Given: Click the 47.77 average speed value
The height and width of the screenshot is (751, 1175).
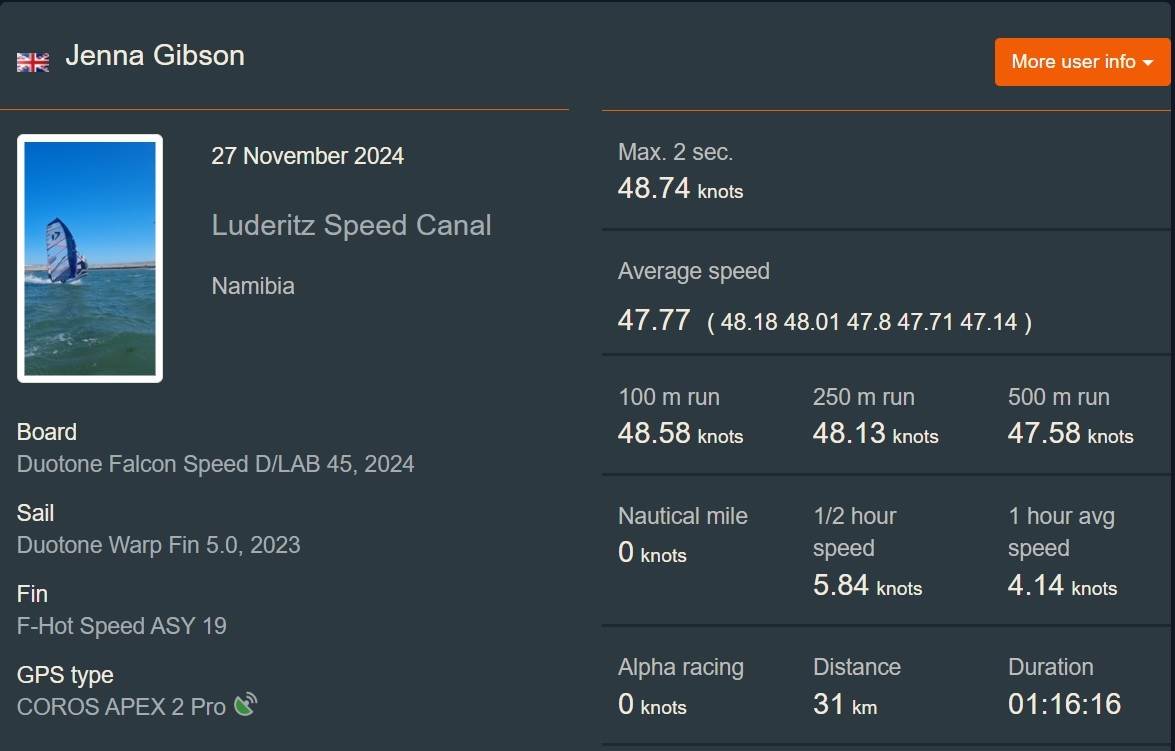Looking at the screenshot, I should [654, 320].
